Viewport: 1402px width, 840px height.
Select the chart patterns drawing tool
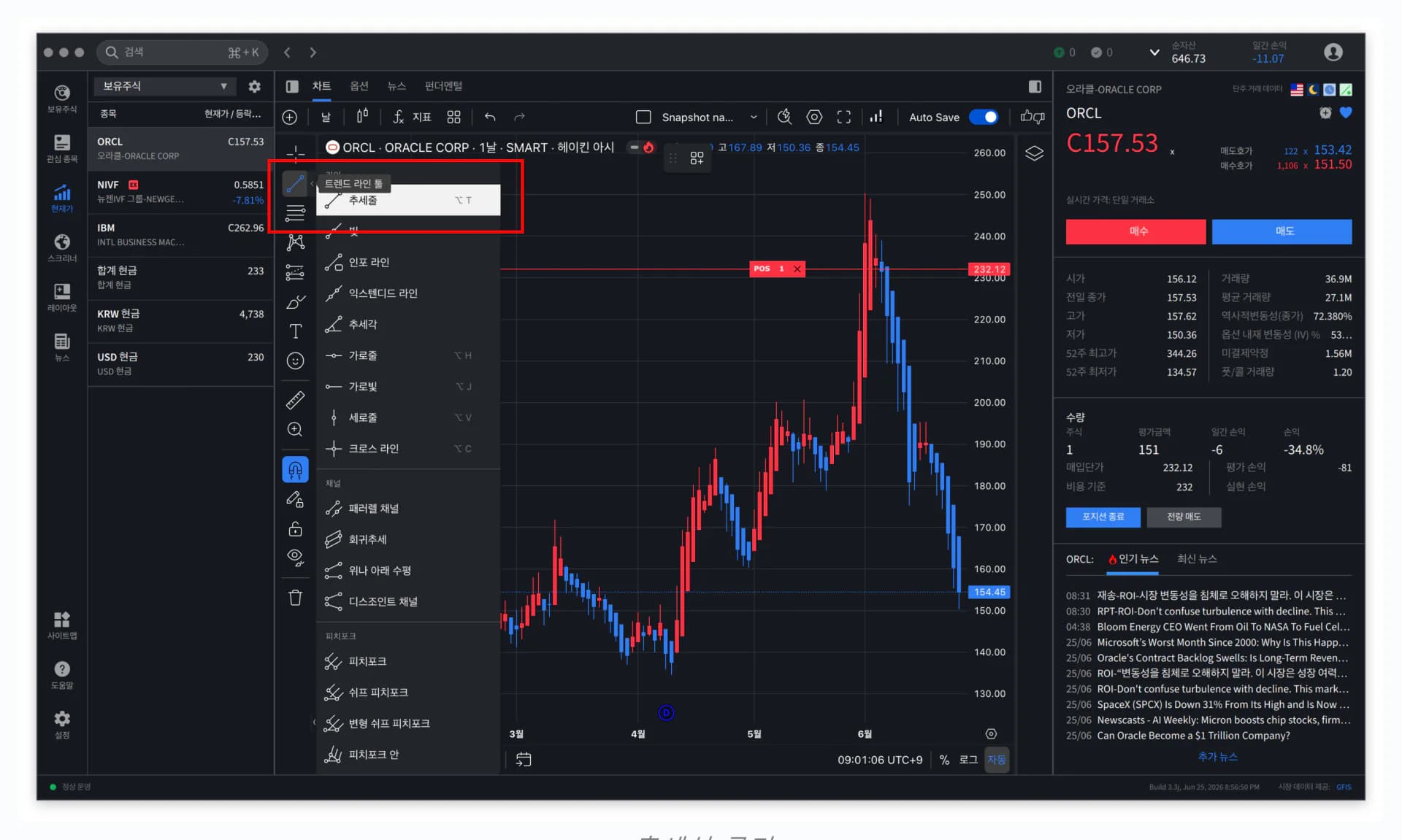[295, 242]
